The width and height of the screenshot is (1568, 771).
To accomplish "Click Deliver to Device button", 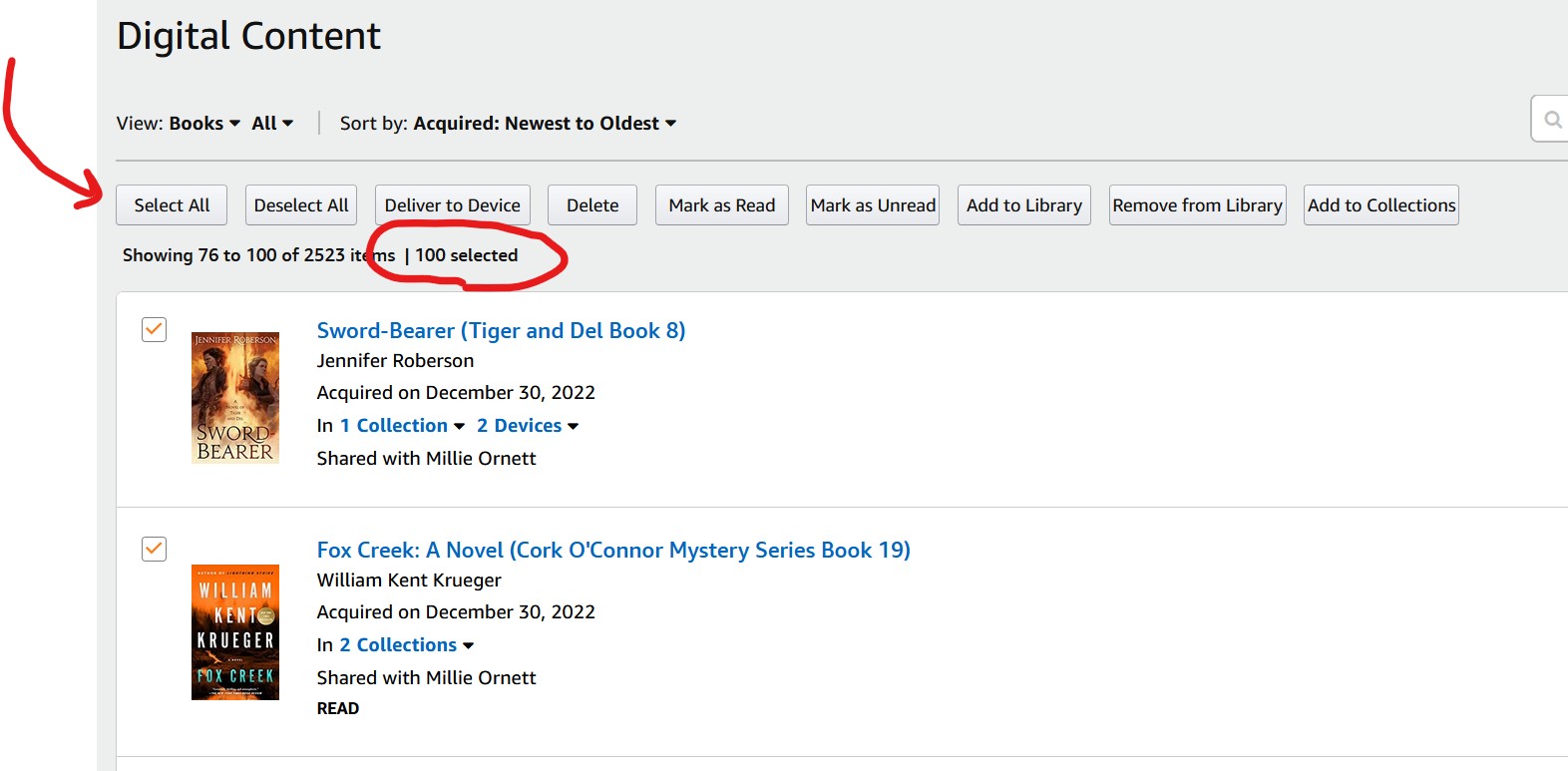I will point(453,204).
